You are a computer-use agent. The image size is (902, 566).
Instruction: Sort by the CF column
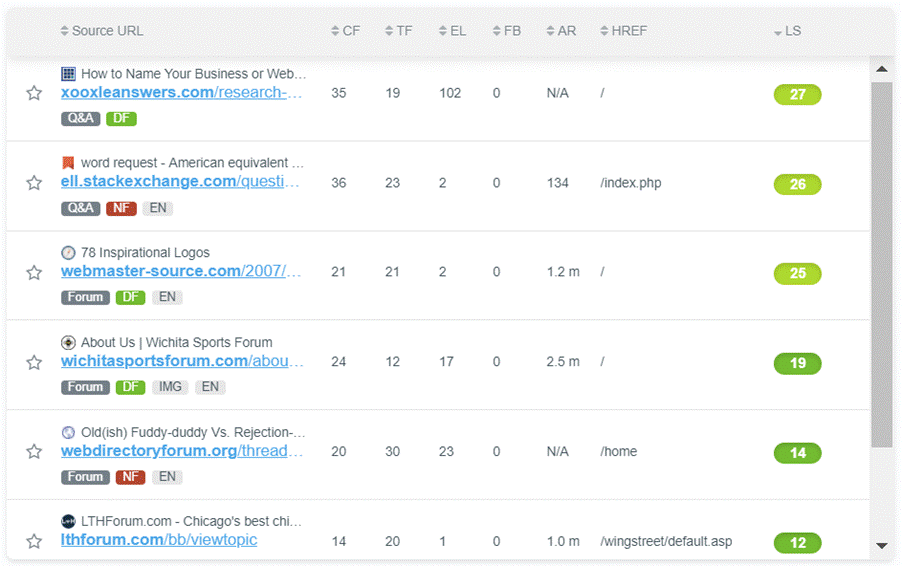coord(345,31)
